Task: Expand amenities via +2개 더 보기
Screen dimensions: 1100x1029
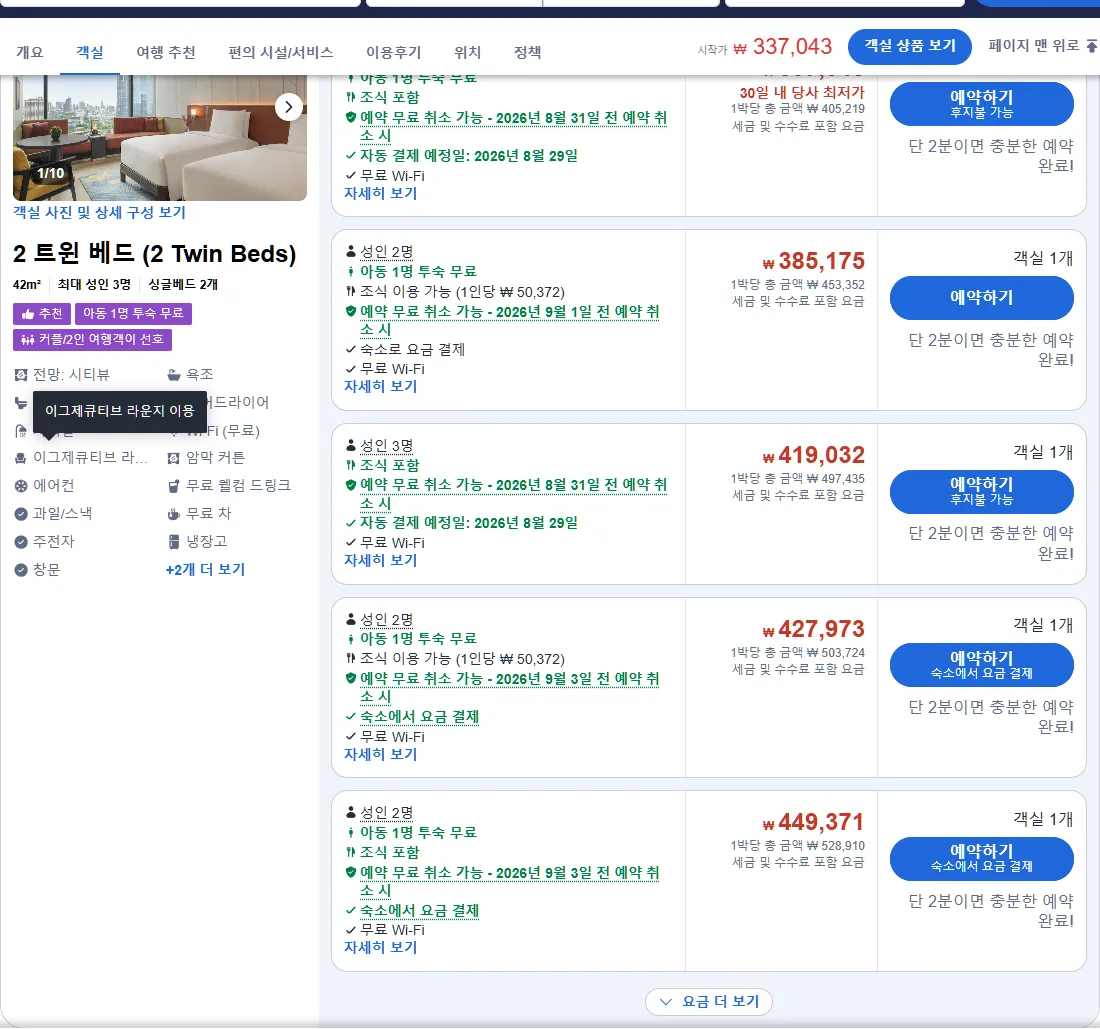Action: tap(205, 570)
